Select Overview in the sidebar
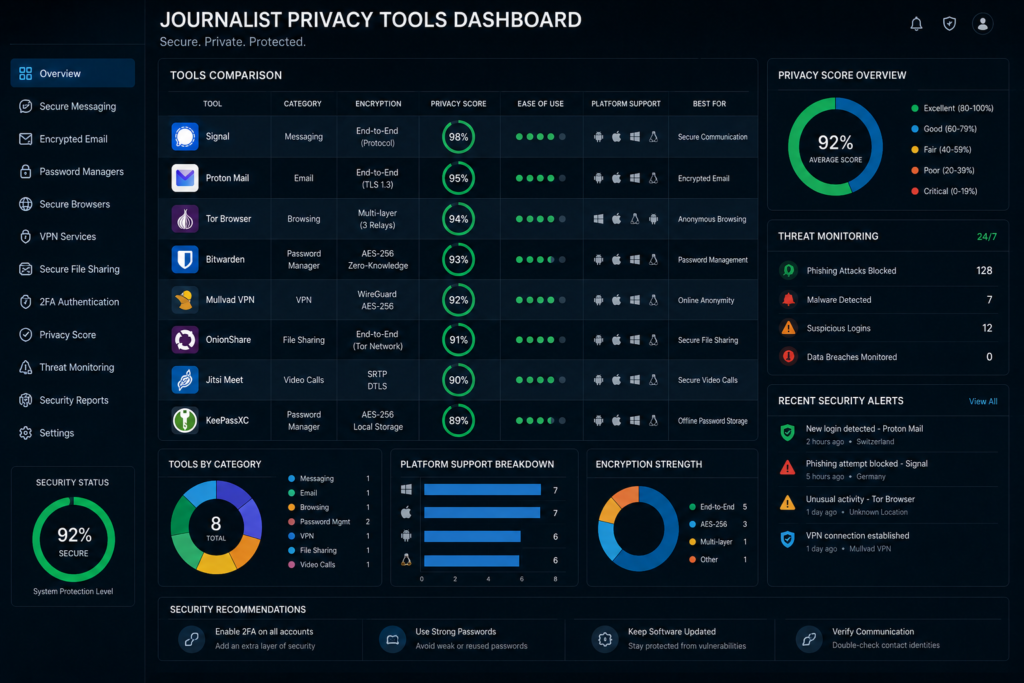 (x=72, y=73)
